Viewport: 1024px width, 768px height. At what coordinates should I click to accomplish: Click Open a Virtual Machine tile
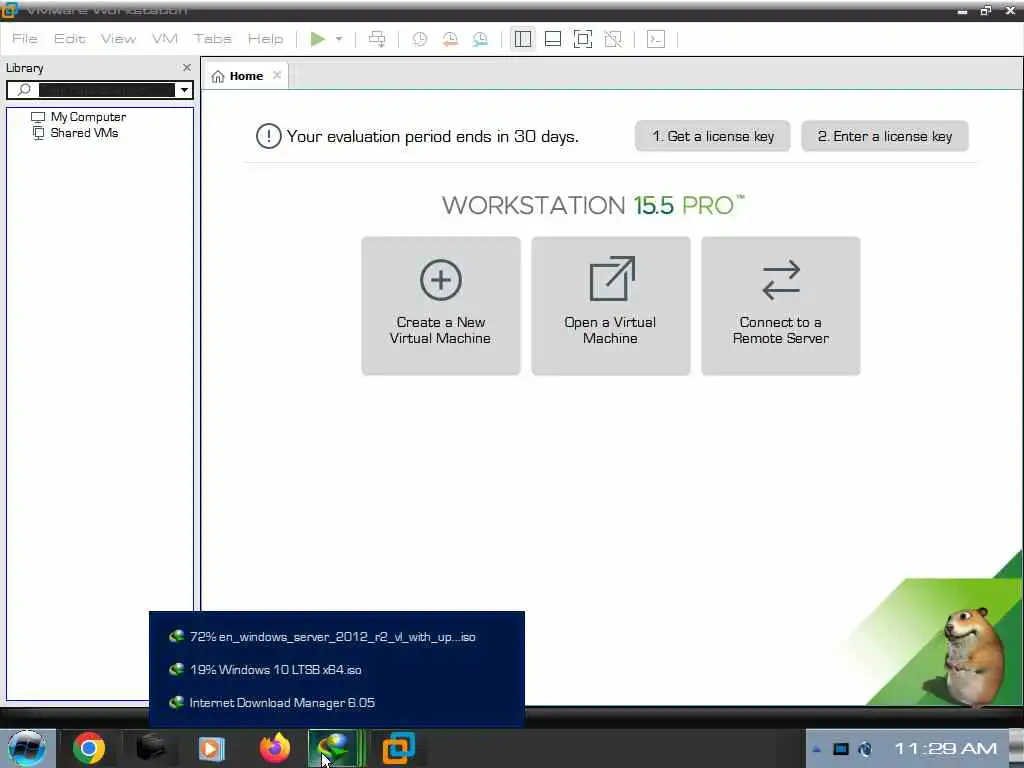(x=611, y=306)
